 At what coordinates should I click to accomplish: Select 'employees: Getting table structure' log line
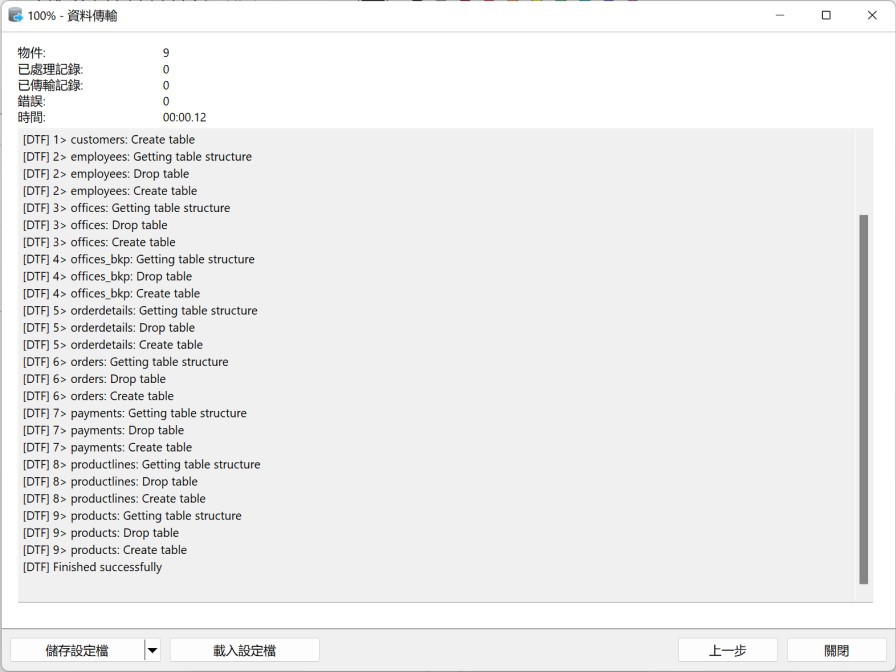pyautogui.click(x=137, y=157)
